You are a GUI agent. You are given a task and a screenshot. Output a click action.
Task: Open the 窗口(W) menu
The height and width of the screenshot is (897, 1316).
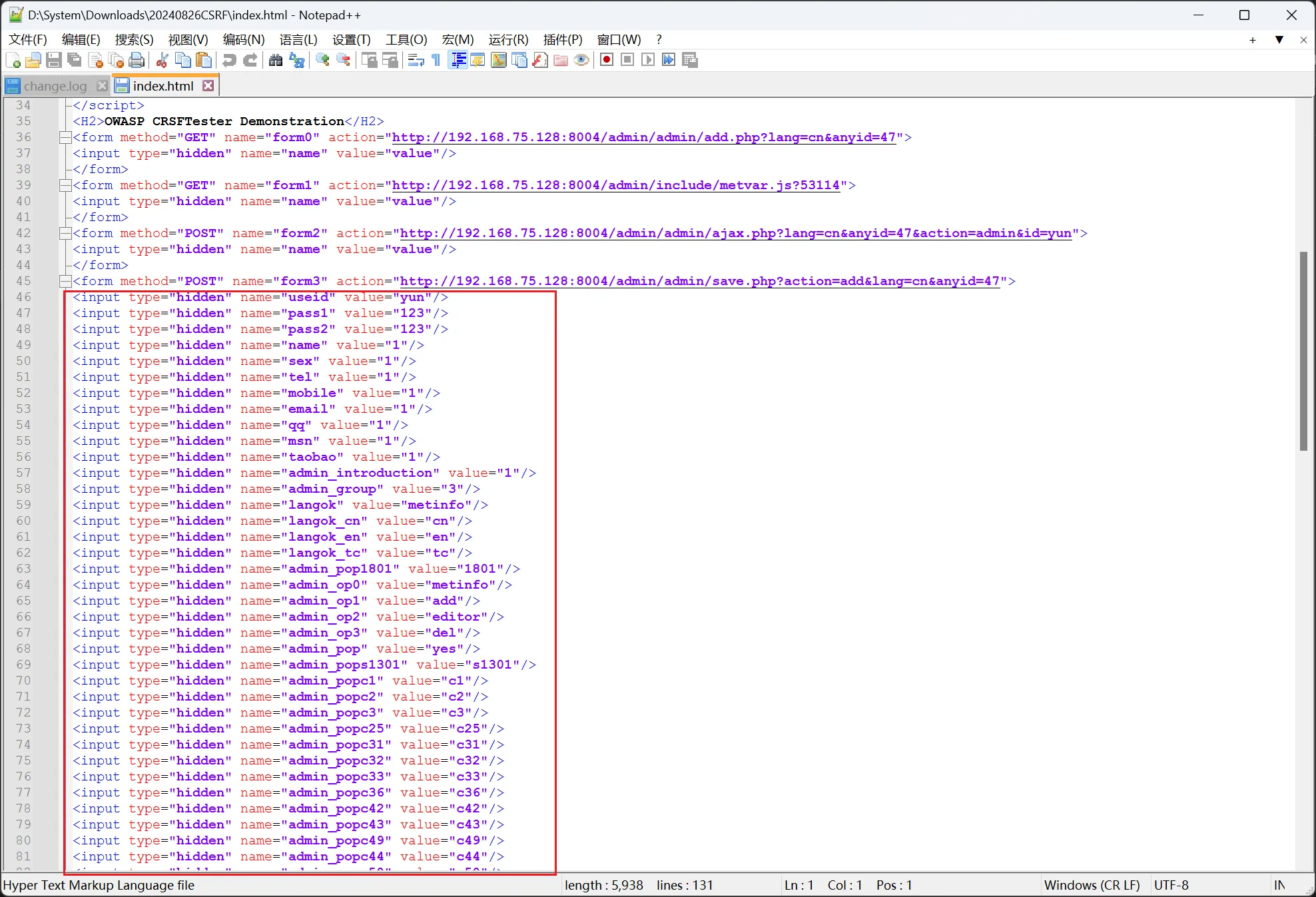pos(619,40)
